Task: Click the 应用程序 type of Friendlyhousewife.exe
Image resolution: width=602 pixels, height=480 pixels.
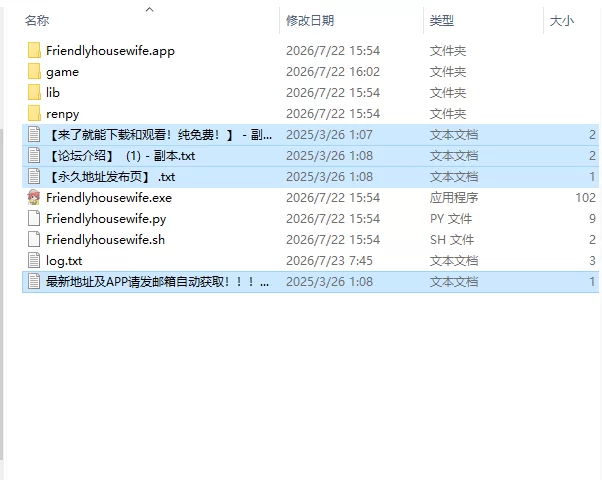Action: [454, 198]
